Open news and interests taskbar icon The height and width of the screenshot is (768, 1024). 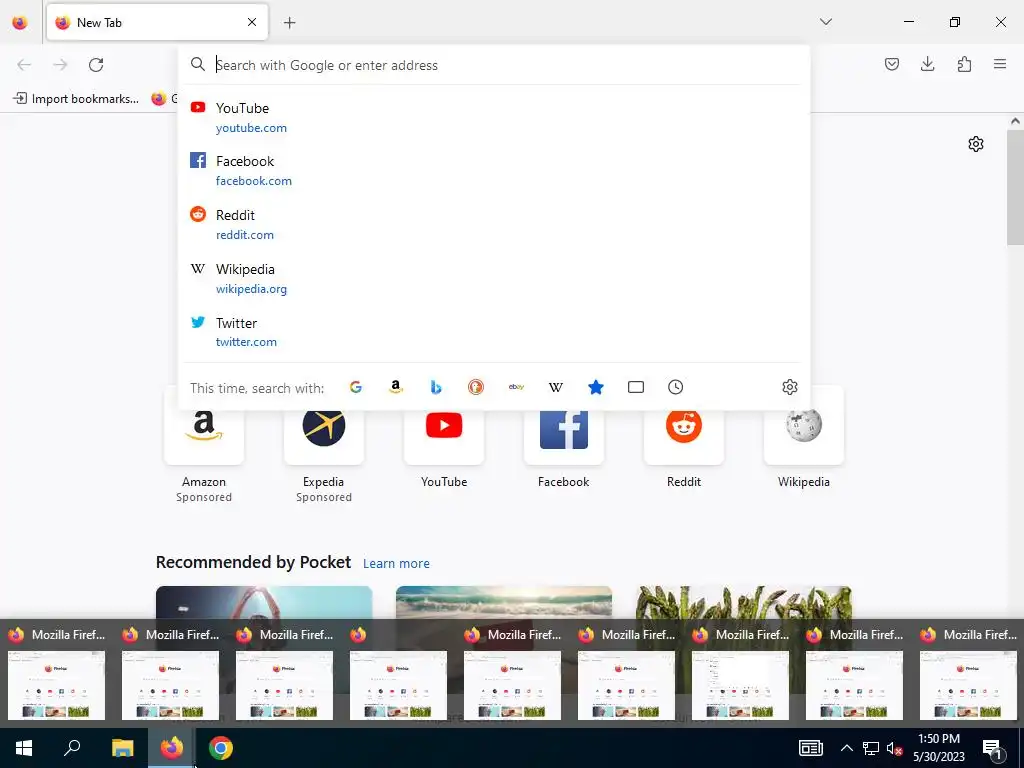pos(810,748)
